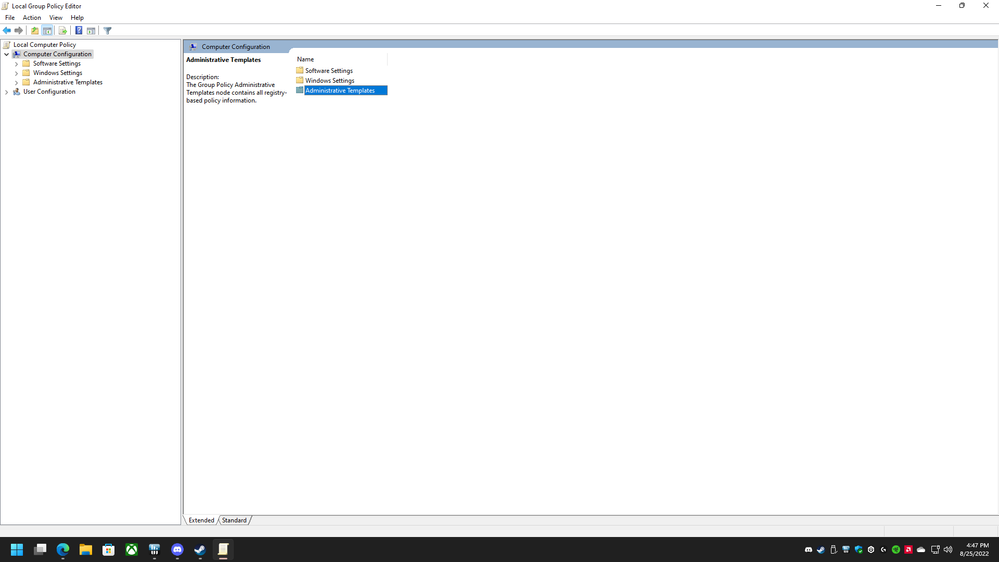Image resolution: width=999 pixels, height=562 pixels.
Task: Open the Xbox app from the taskbar
Action: coord(131,549)
